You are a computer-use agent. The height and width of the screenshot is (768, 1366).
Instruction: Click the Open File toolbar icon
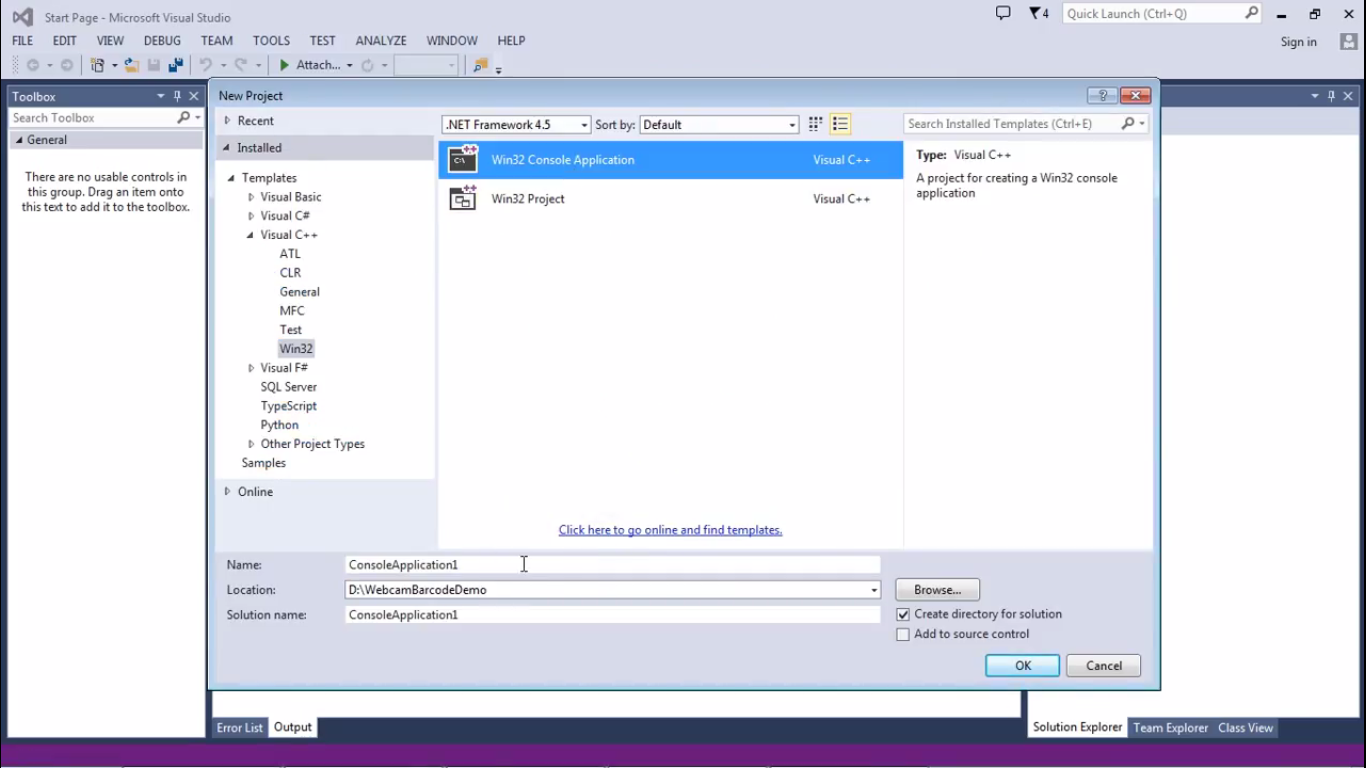click(131, 65)
